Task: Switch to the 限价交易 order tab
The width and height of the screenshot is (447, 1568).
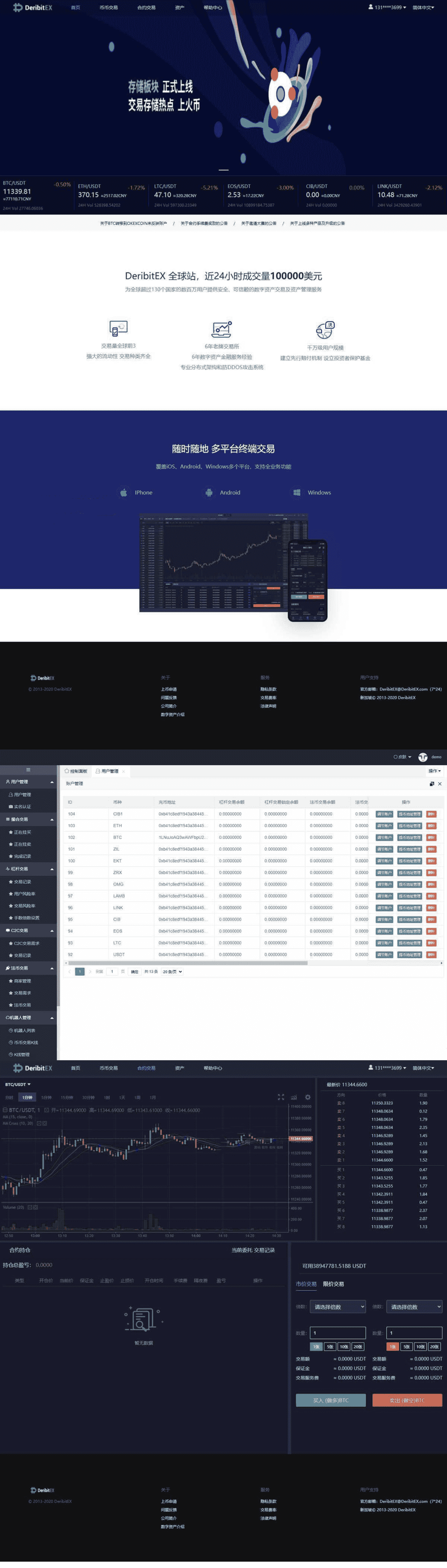Action: pos(333,1284)
